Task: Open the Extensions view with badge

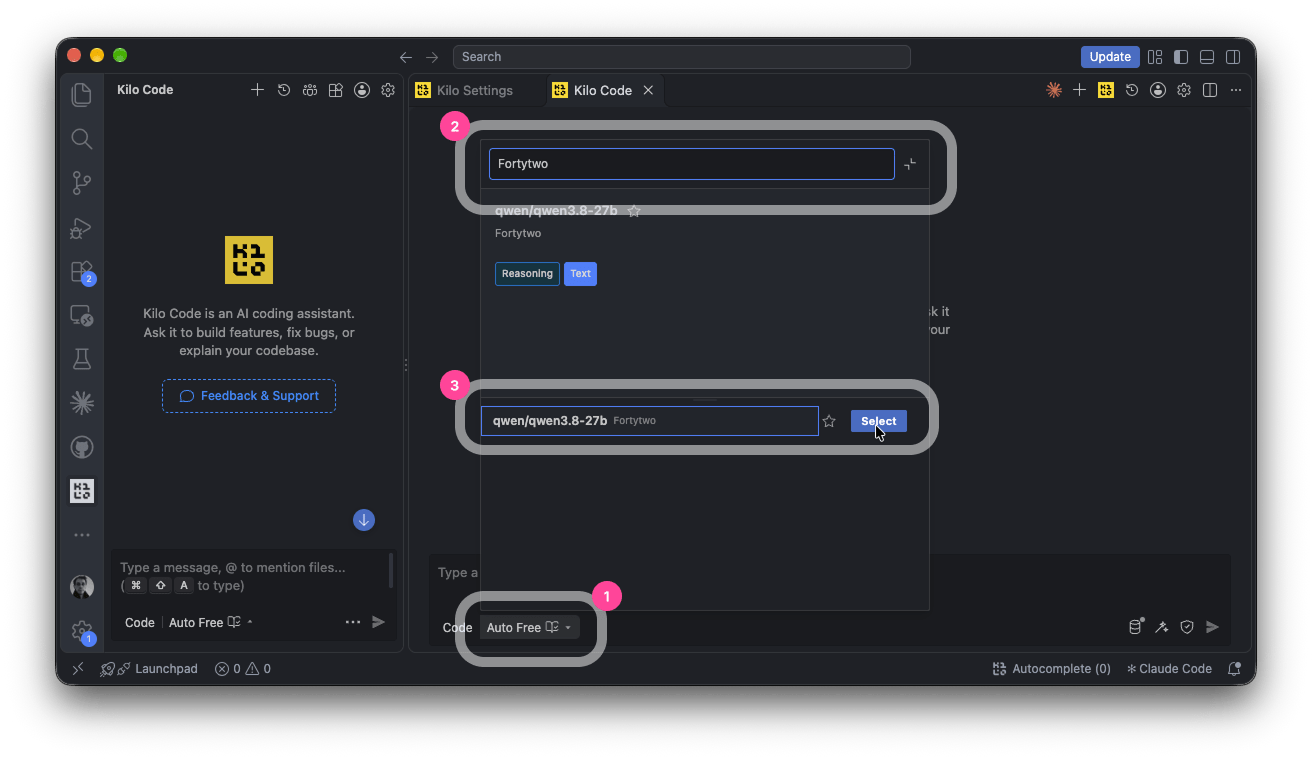Action: point(82,272)
